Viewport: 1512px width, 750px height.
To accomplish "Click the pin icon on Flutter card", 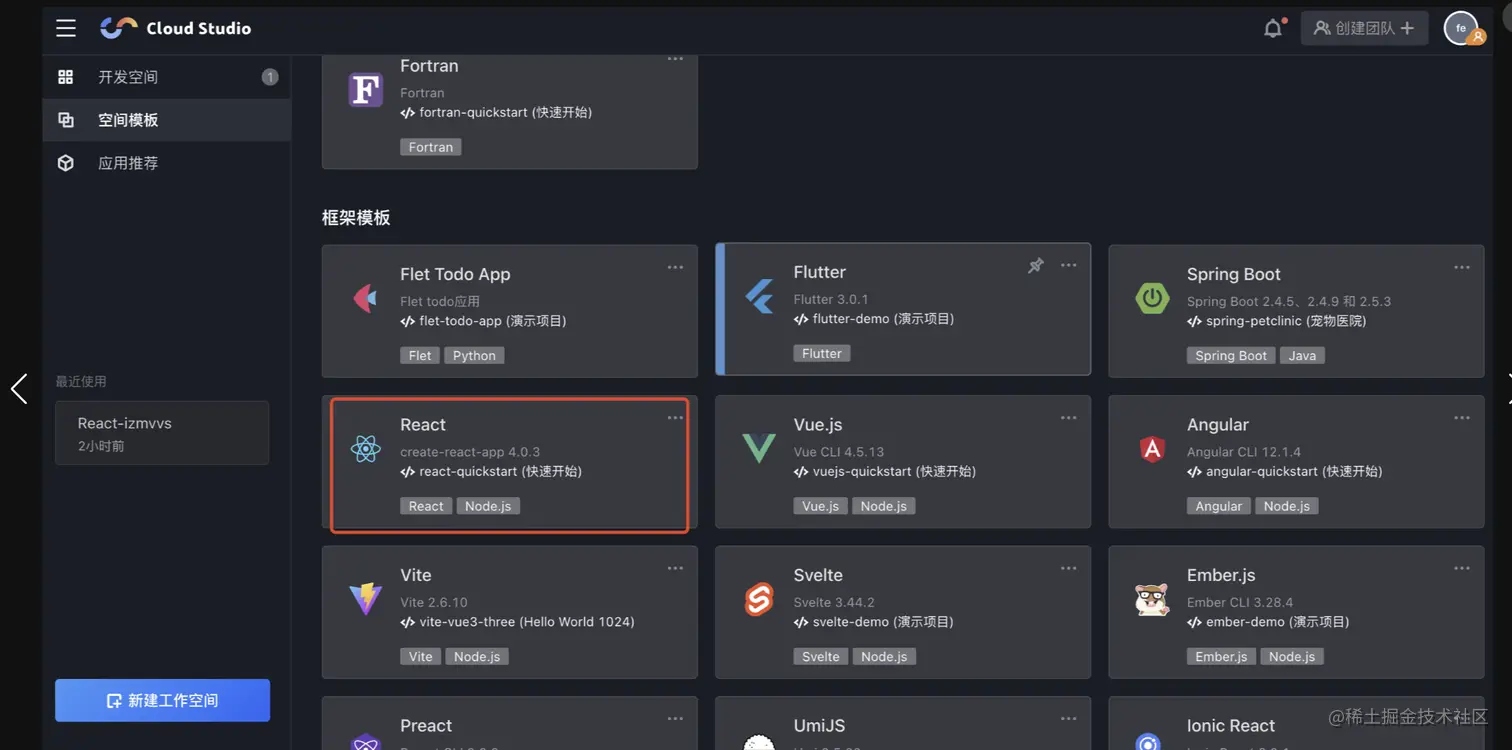I will coord(1036,266).
